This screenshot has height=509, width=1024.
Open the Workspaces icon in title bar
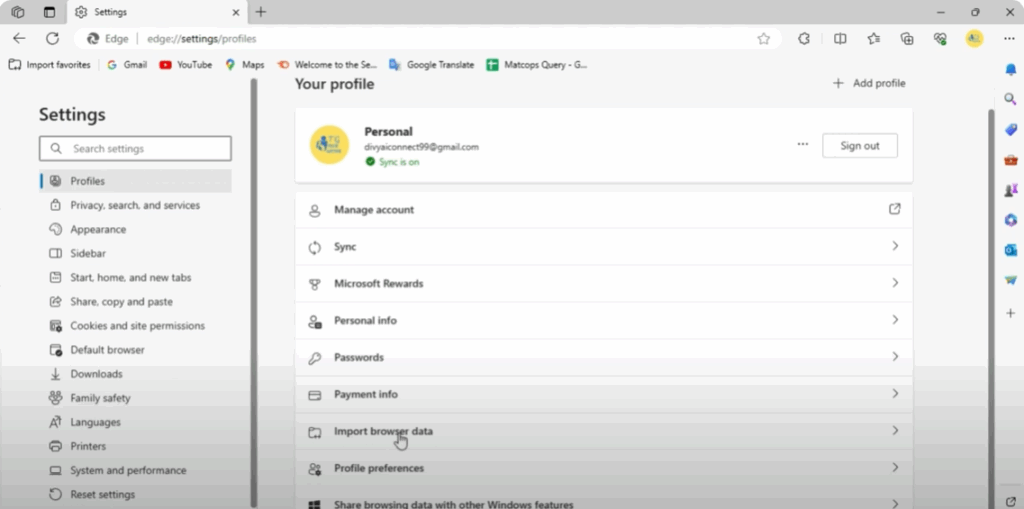[18, 12]
